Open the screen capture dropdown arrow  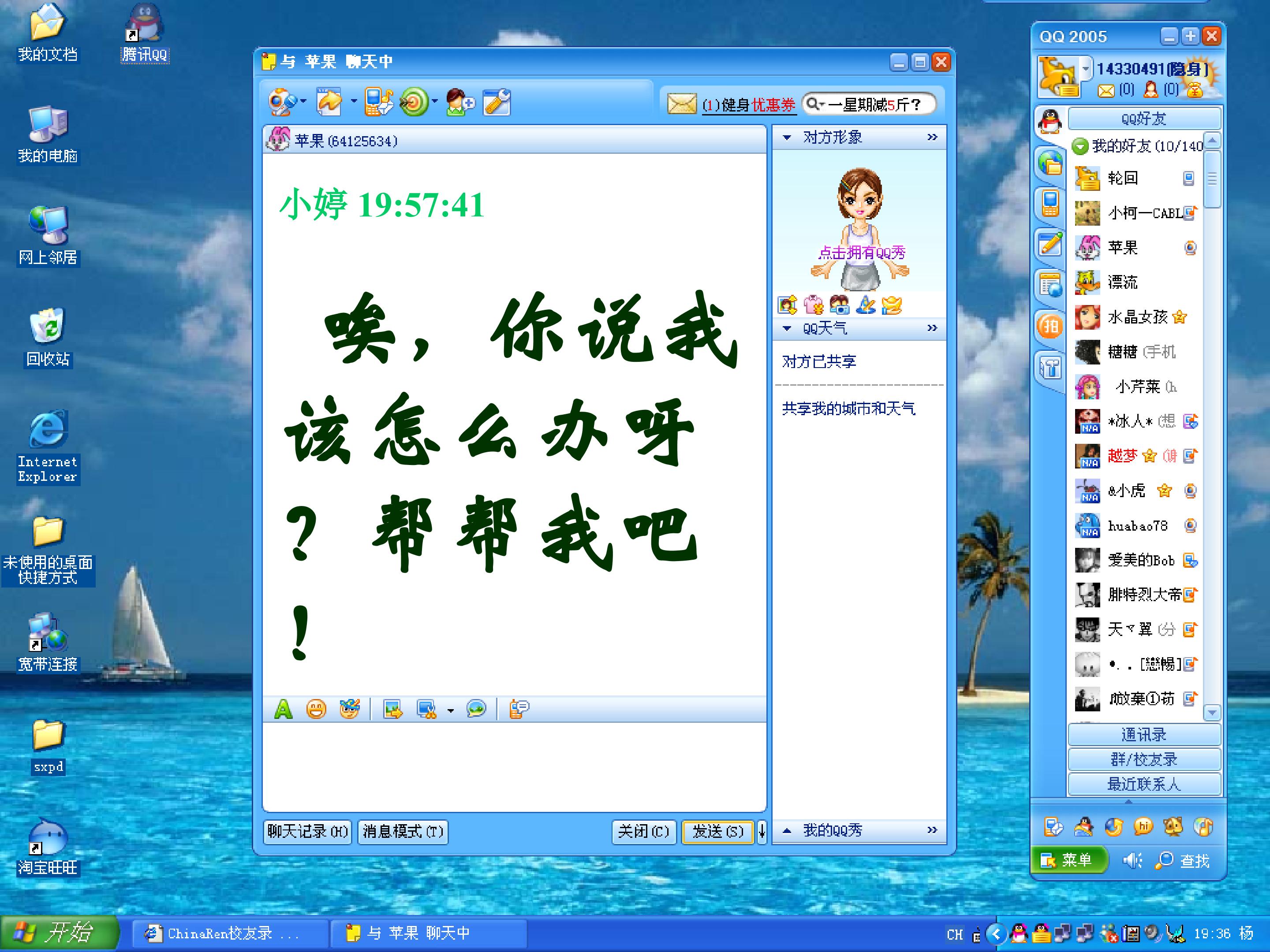[451, 710]
